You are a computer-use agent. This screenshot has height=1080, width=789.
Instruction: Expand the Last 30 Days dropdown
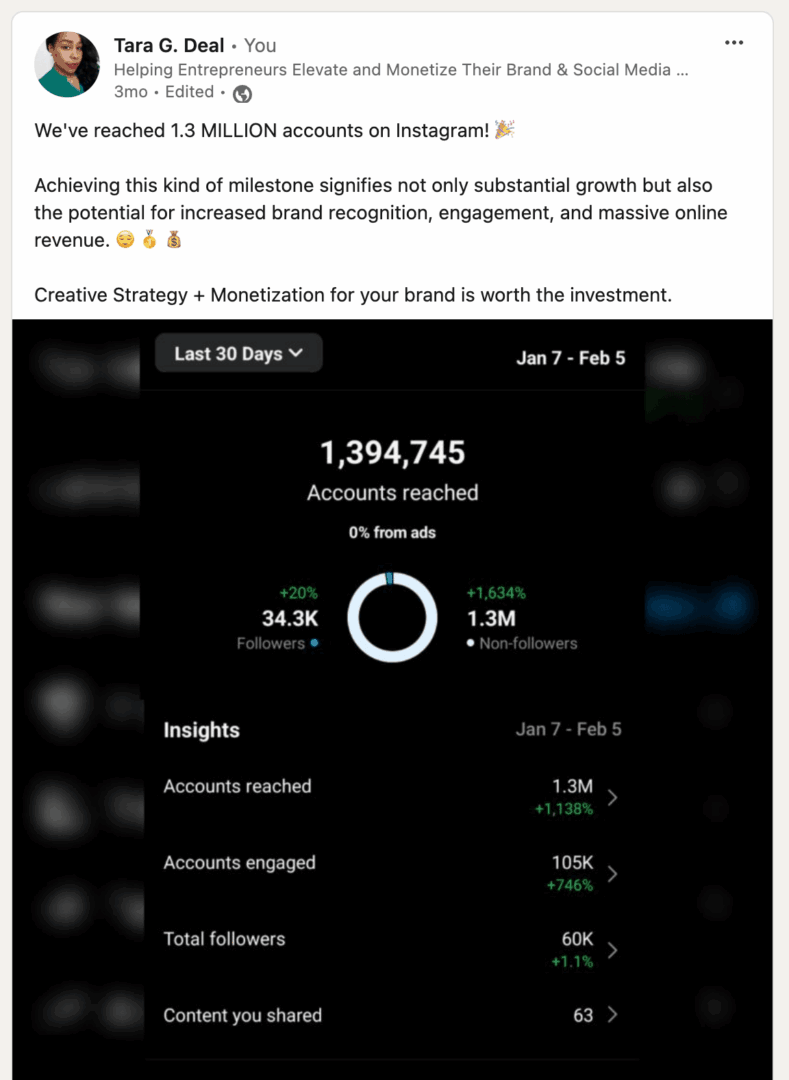[x=239, y=353]
